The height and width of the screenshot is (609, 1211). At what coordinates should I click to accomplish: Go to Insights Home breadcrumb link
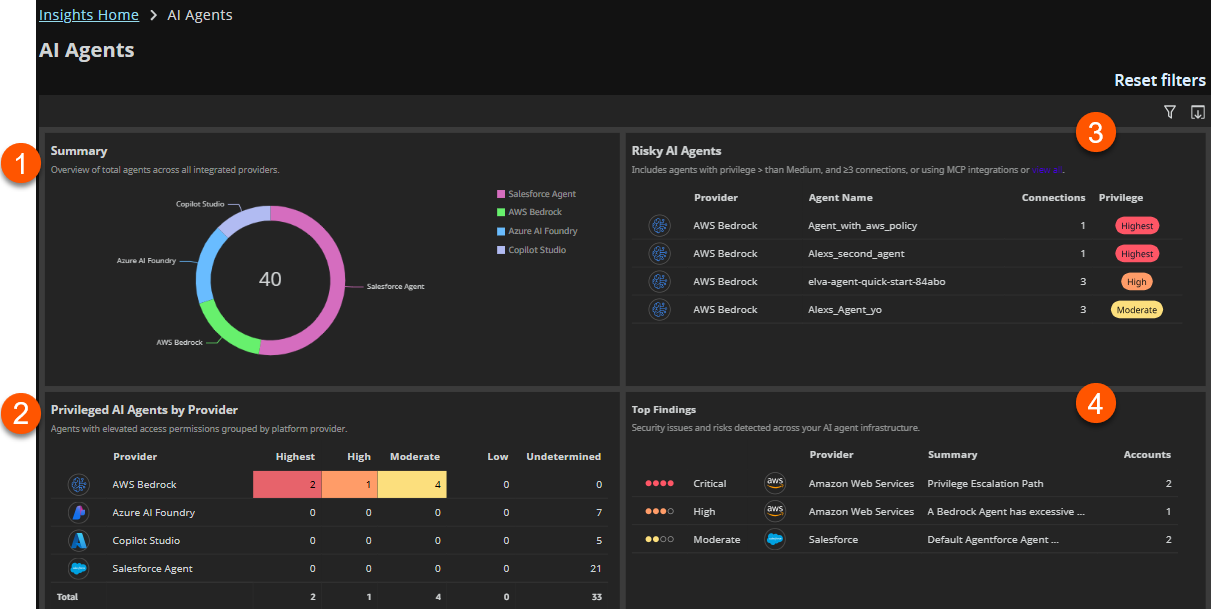88,15
